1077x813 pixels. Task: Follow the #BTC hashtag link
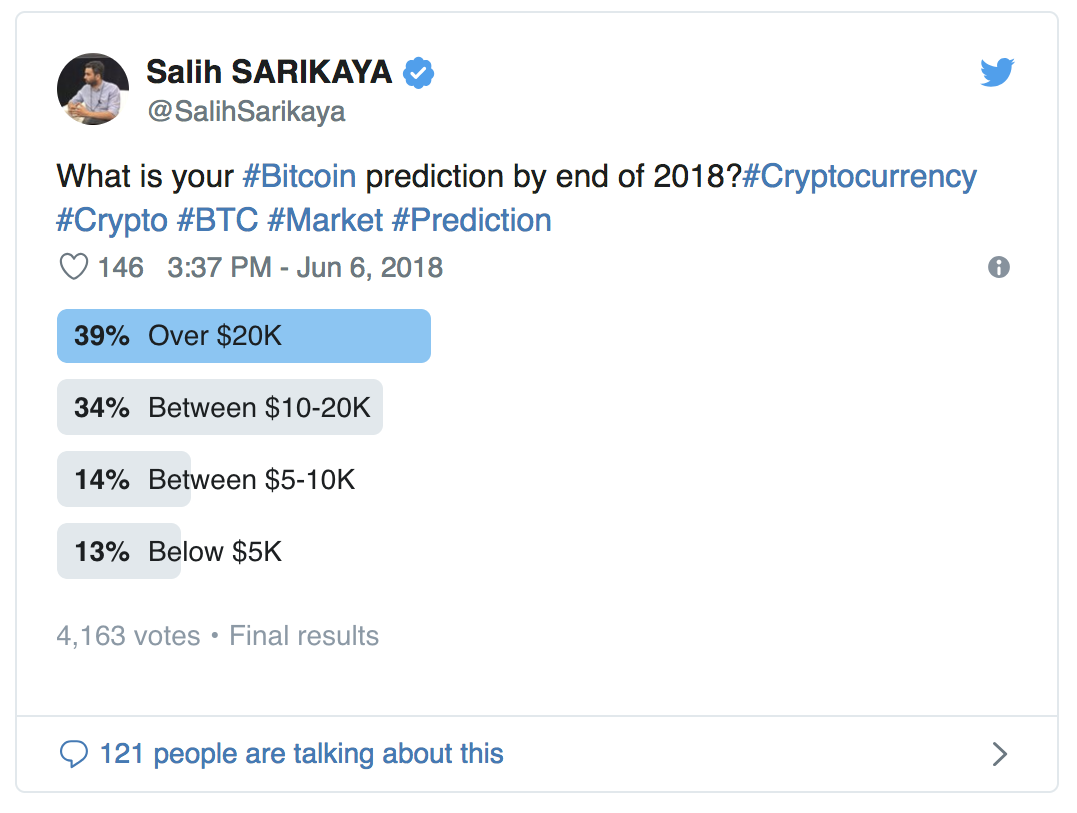pos(217,220)
